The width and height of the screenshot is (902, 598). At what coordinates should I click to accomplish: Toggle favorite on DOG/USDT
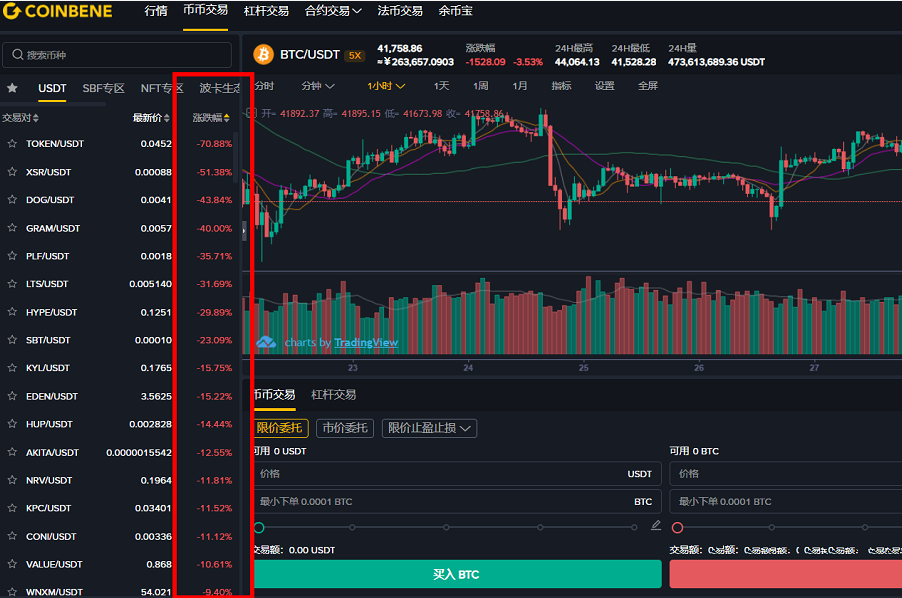coord(12,200)
